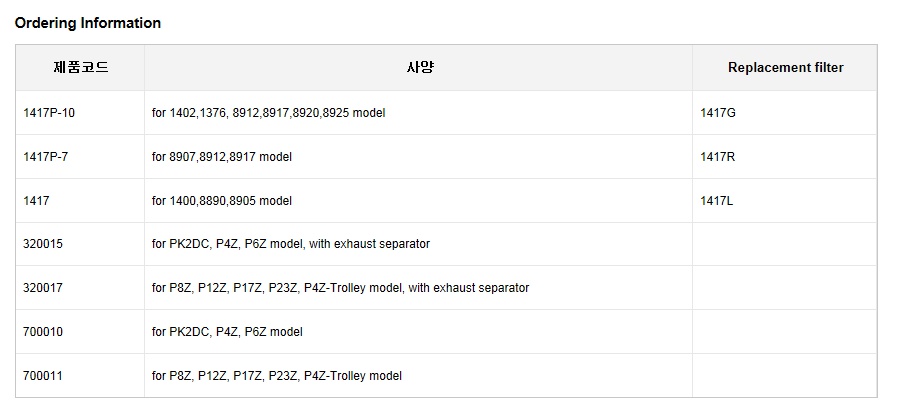Click the empty replacement filter cell for 700011
Screen dimensions: 904x417
tap(785, 376)
